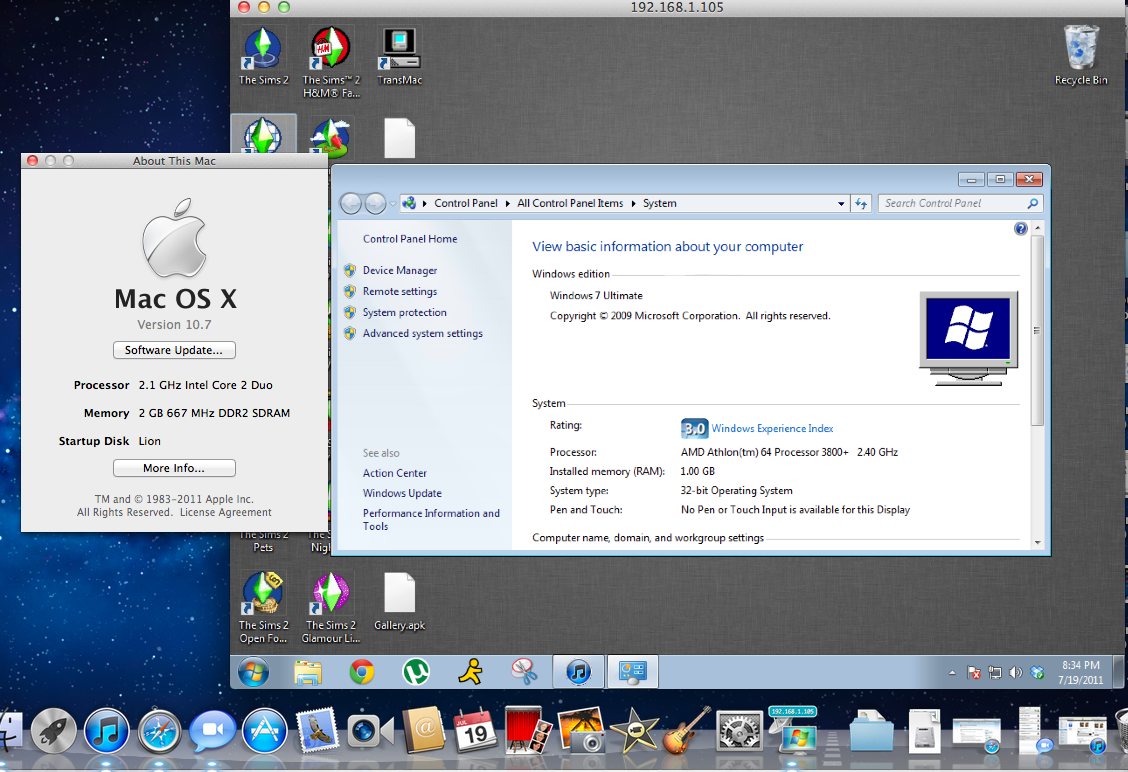Open uTorrent from the Windows taskbar
The height and width of the screenshot is (772, 1128).
[x=416, y=672]
